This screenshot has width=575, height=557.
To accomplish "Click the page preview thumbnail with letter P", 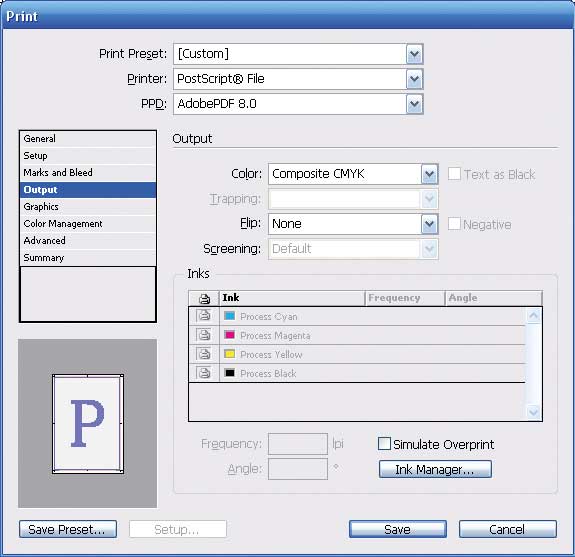I will click(x=88, y=424).
